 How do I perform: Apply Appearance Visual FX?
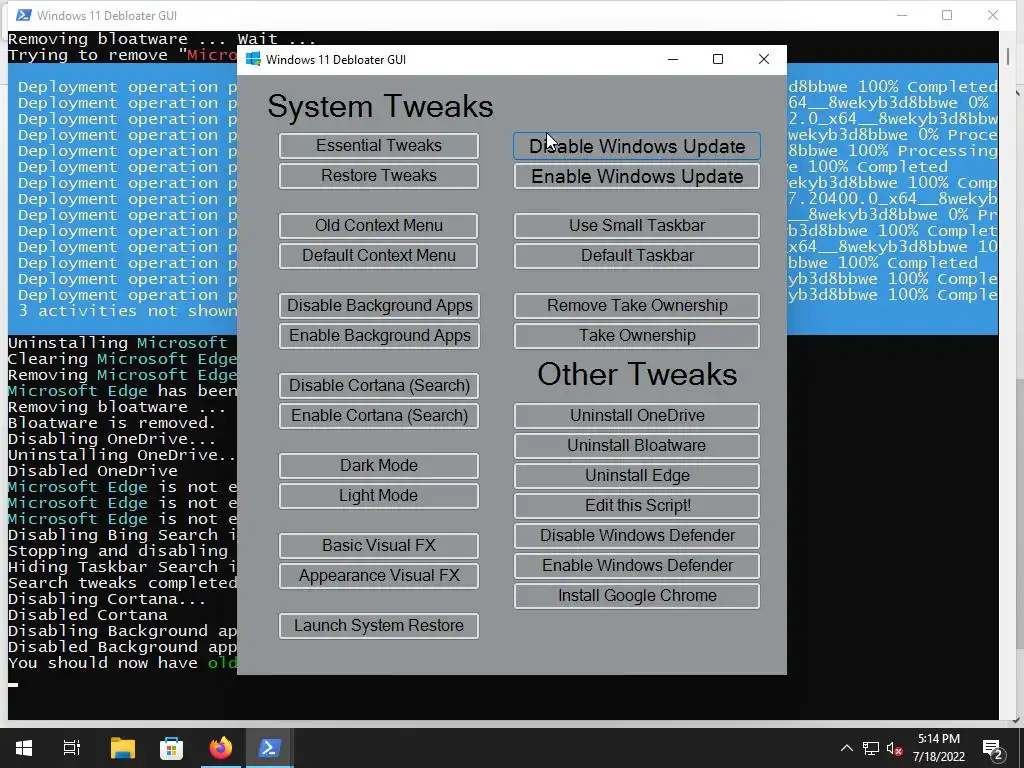(x=379, y=575)
